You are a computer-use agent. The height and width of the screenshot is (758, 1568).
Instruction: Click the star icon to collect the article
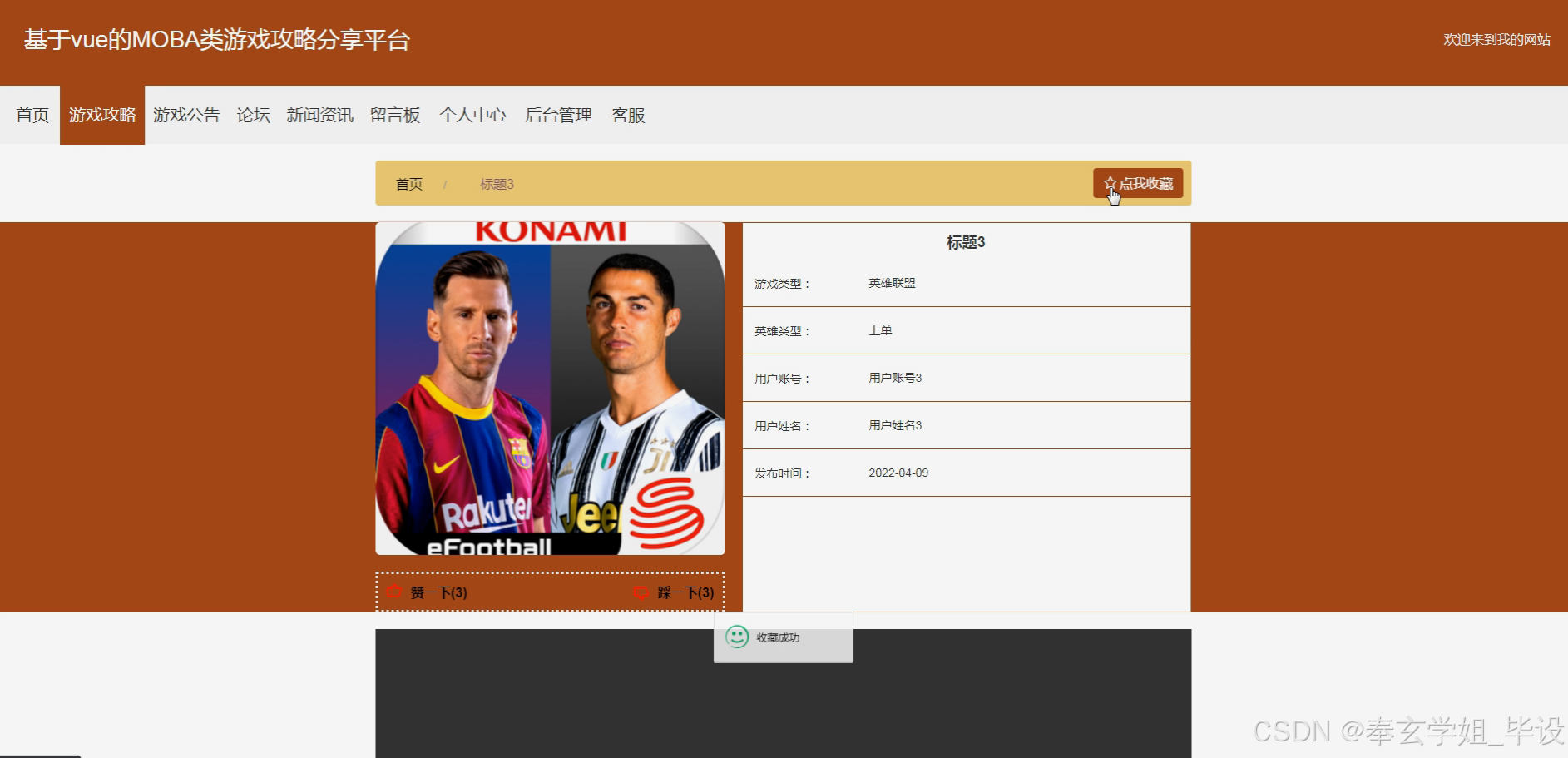tap(1110, 182)
